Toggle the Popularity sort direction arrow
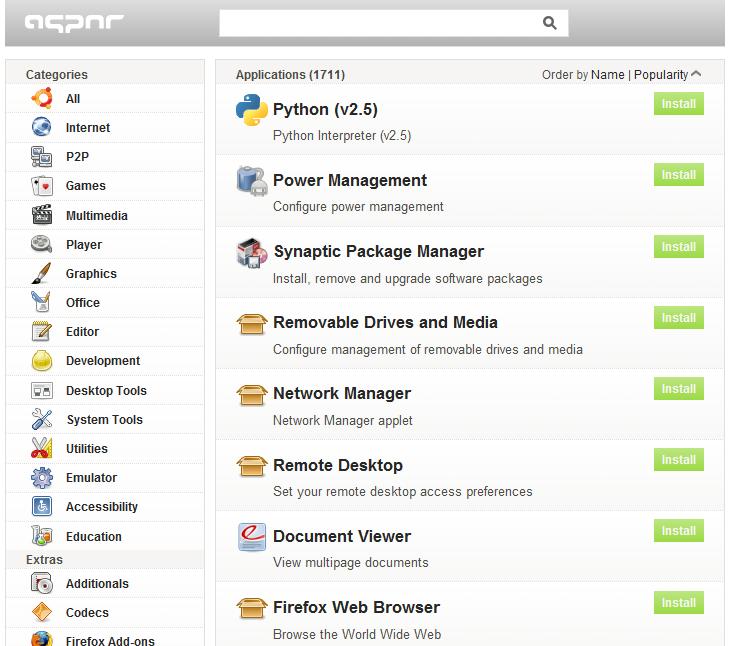The width and height of the screenshot is (731, 646). (x=696, y=74)
